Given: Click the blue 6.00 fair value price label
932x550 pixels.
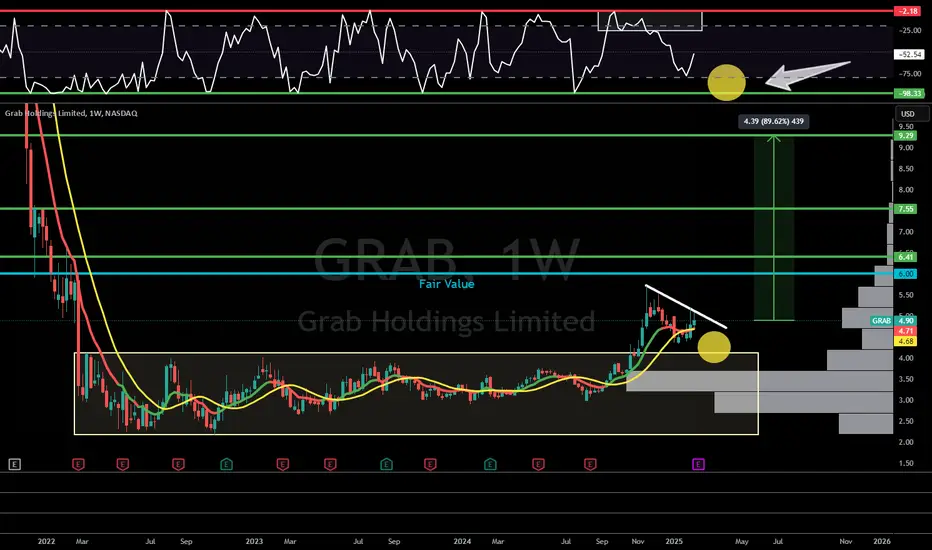Looking at the screenshot, I should pos(906,274).
